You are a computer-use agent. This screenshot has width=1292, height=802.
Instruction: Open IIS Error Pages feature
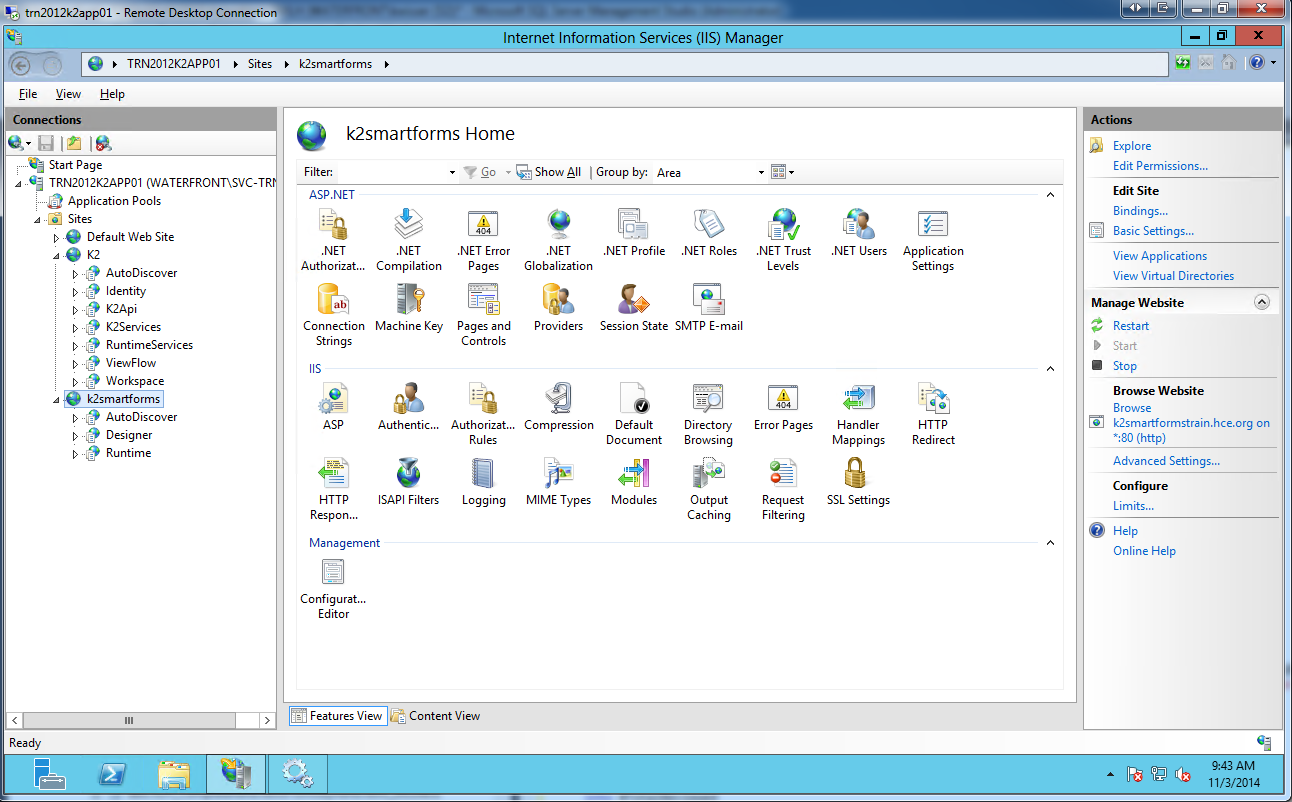click(783, 407)
